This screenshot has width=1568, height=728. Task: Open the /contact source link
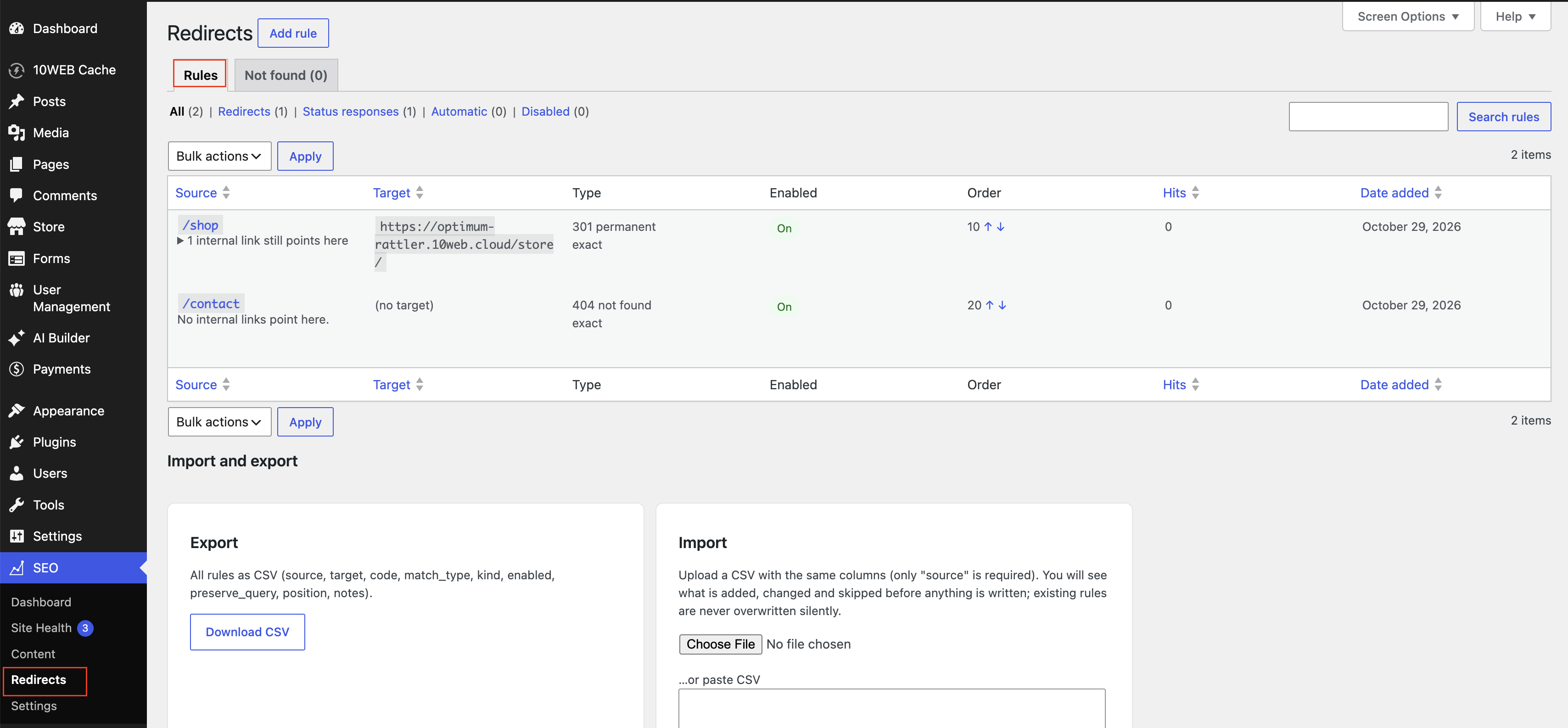[x=211, y=304]
